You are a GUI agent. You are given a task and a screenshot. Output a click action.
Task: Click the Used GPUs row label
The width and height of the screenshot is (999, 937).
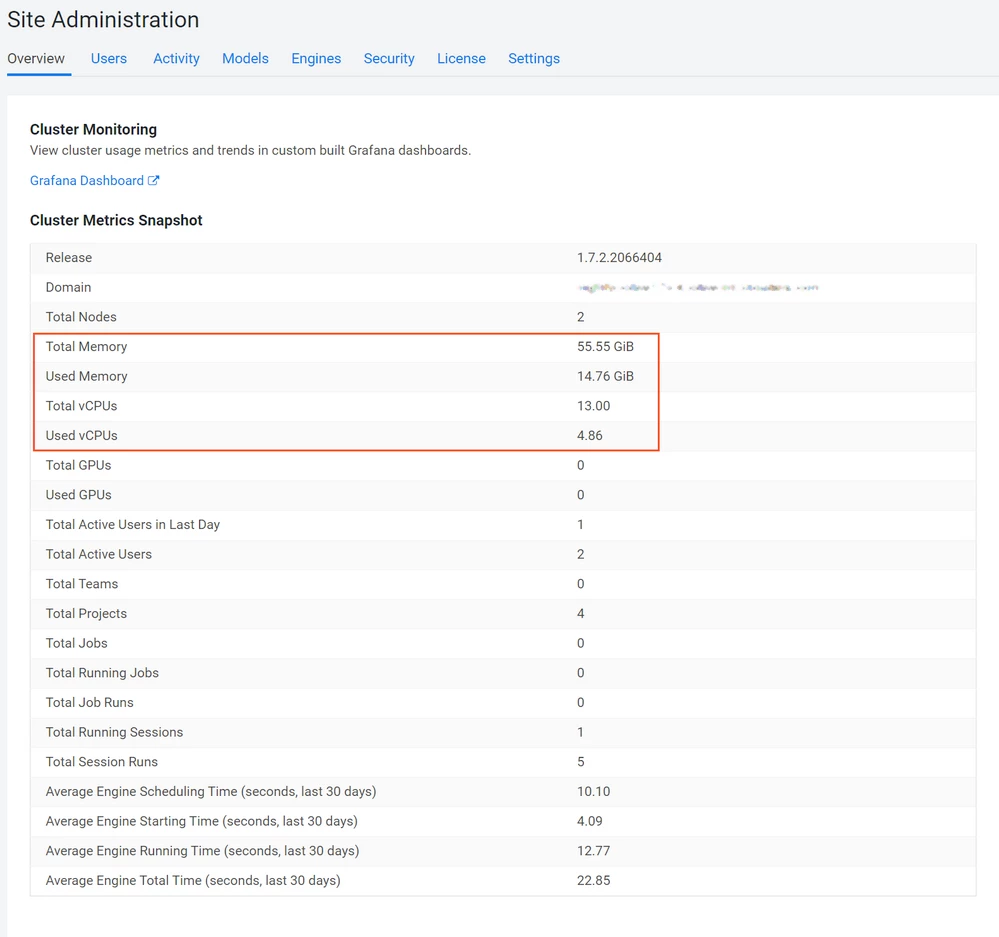78,495
